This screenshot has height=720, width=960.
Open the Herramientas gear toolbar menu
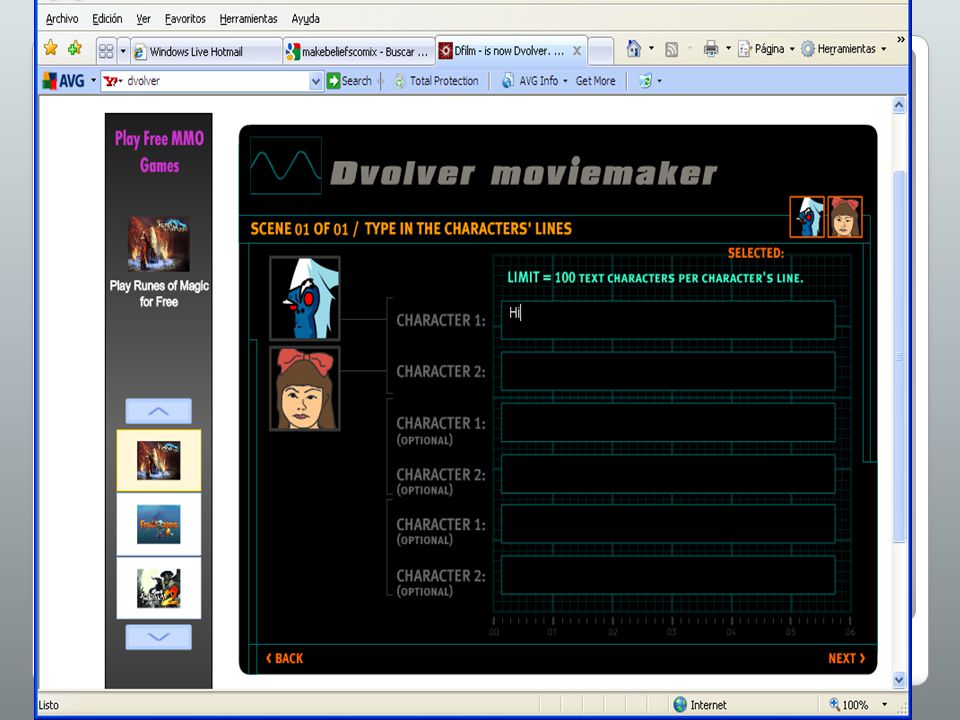pos(844,48)
